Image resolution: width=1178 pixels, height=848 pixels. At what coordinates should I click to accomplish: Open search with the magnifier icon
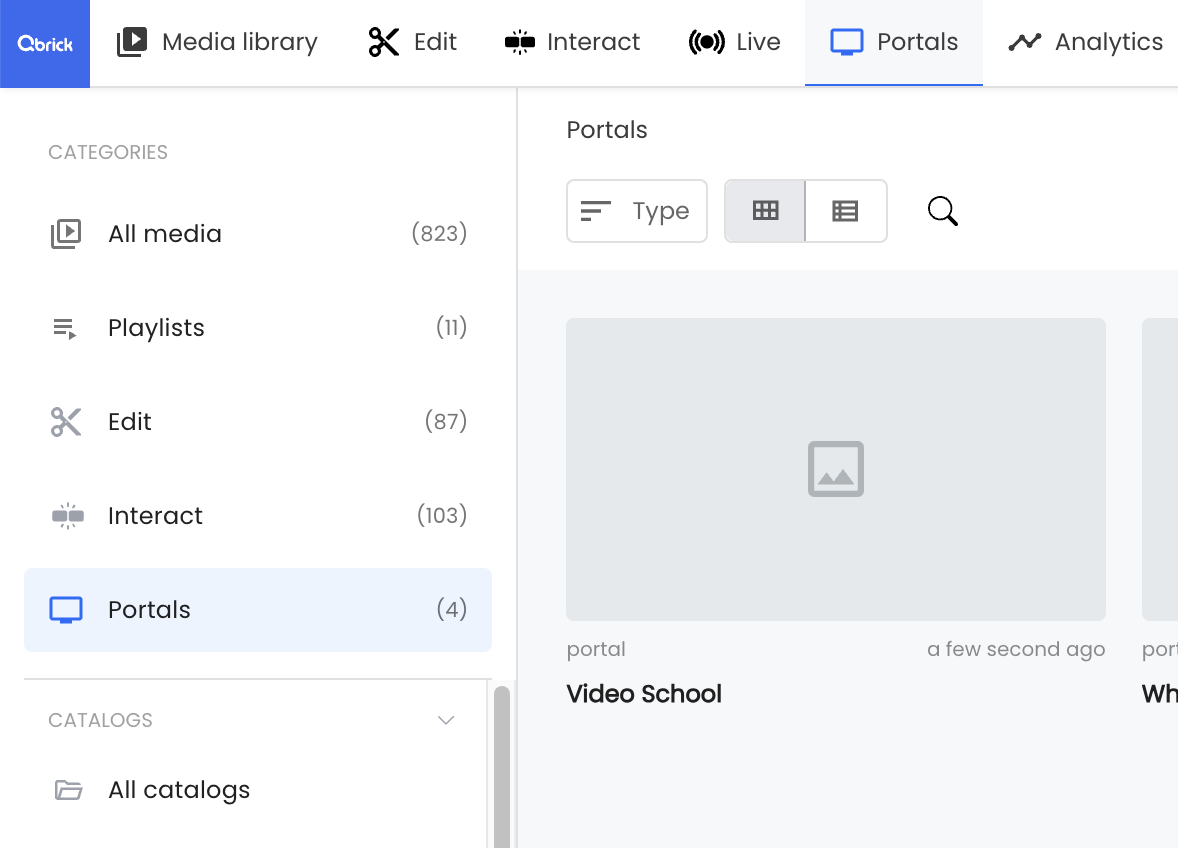point(942,211)
